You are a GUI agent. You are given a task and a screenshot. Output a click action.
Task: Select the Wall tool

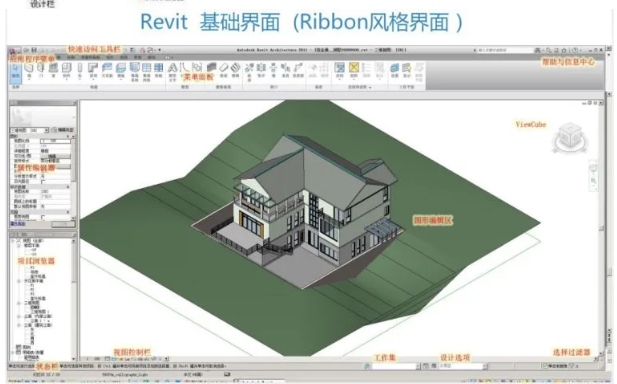pos(29,71)
